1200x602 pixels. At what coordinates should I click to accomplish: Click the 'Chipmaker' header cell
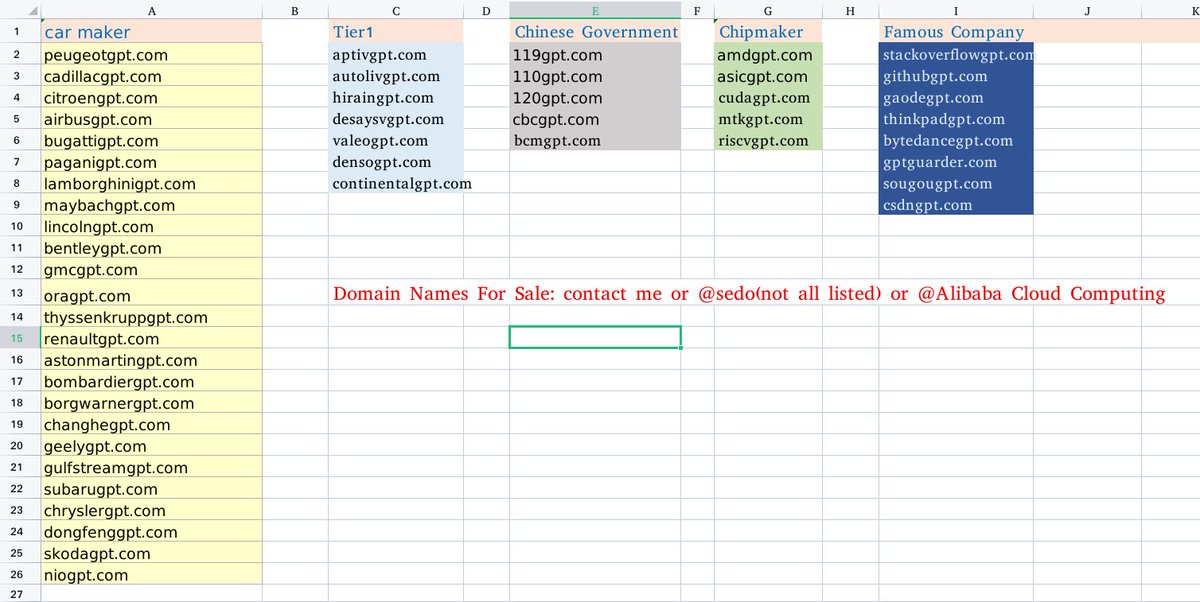[767, 32]
